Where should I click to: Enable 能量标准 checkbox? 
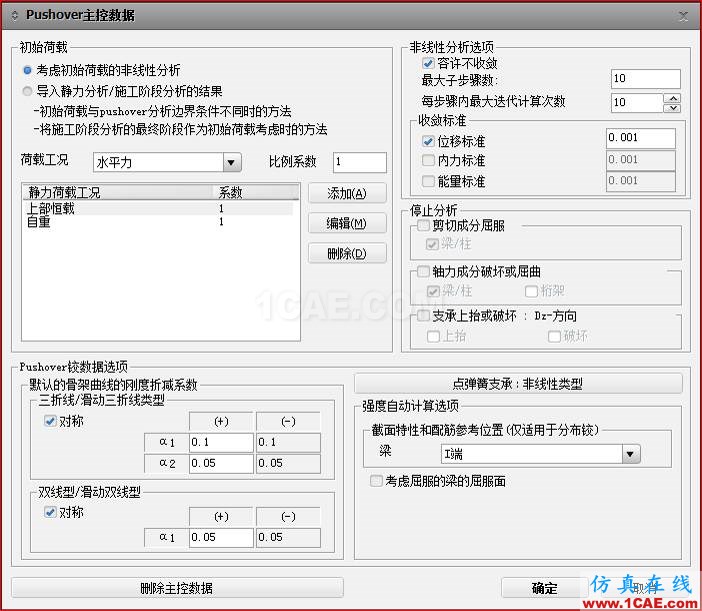click(428, 181)
